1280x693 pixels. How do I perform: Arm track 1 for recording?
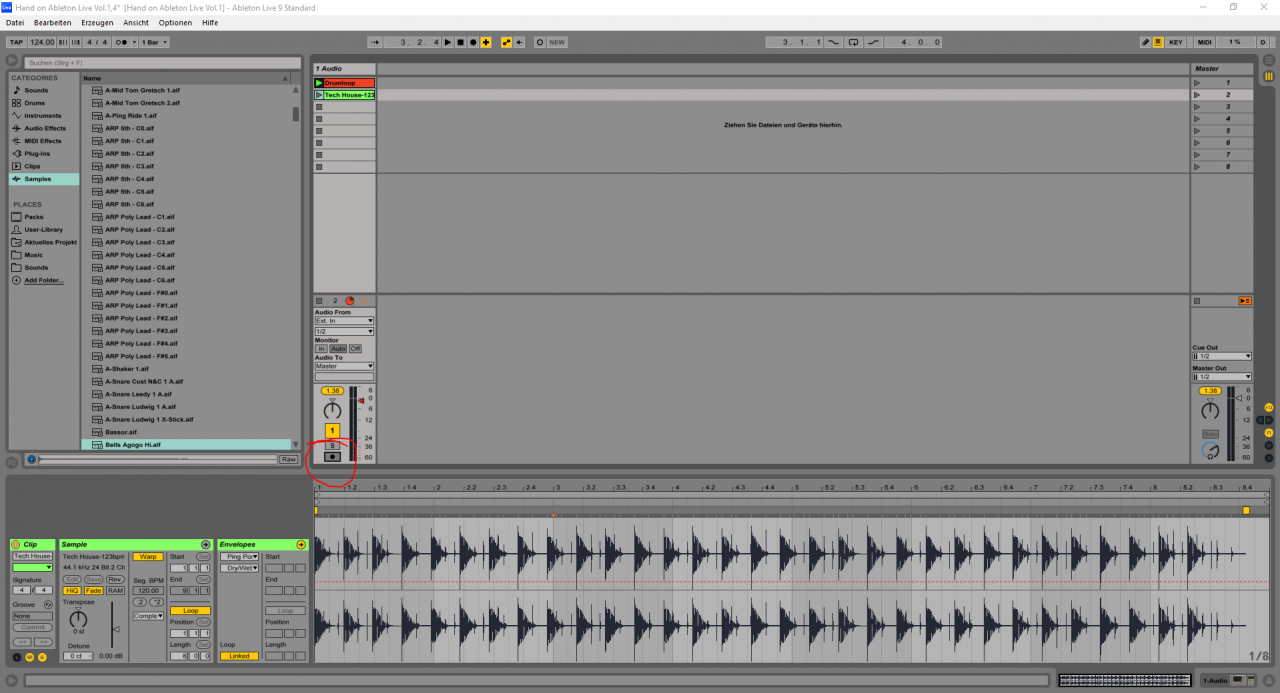(332, 457)
